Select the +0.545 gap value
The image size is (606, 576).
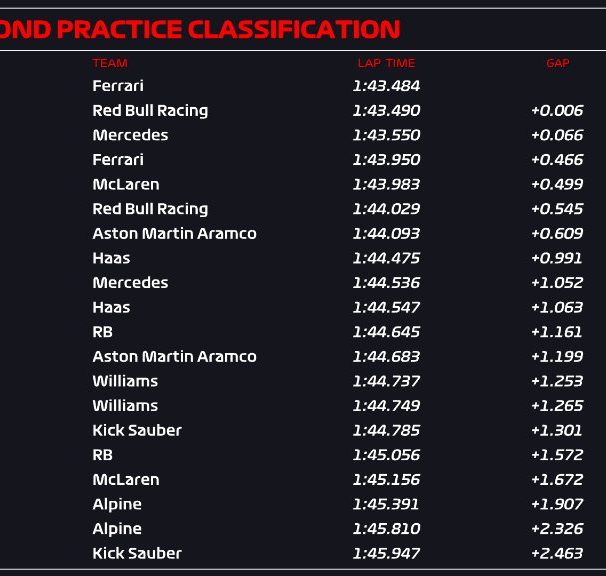tap(557, 209)
